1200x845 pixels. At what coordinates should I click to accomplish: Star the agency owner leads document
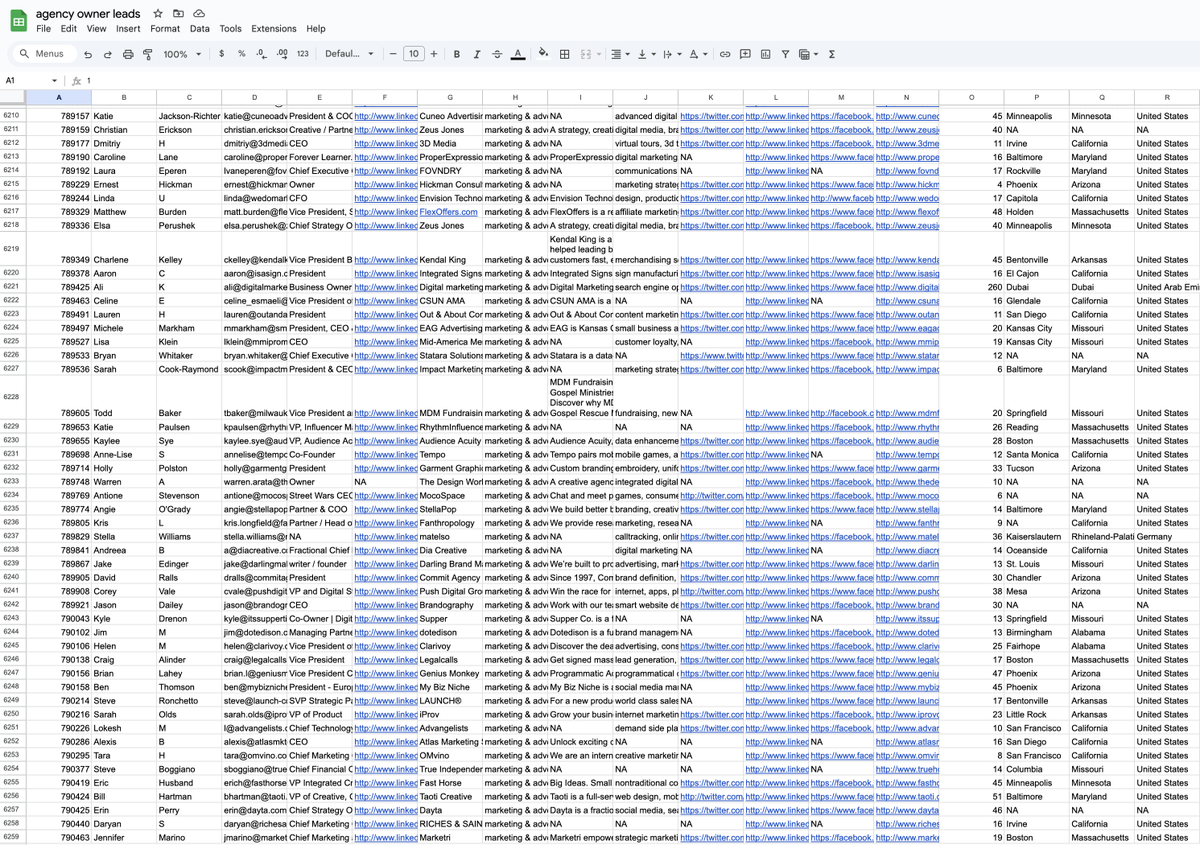coord(158,14)
